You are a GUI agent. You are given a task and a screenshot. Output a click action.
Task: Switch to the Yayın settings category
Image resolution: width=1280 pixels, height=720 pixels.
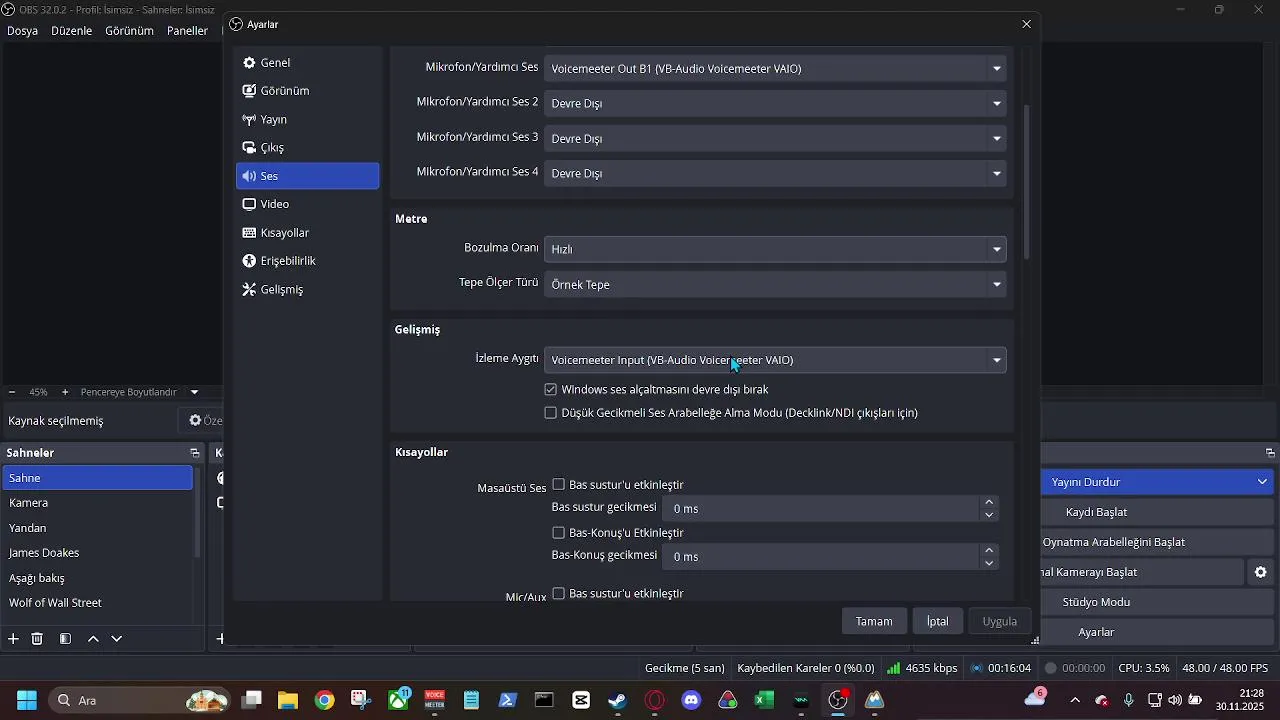coord(307,119)
